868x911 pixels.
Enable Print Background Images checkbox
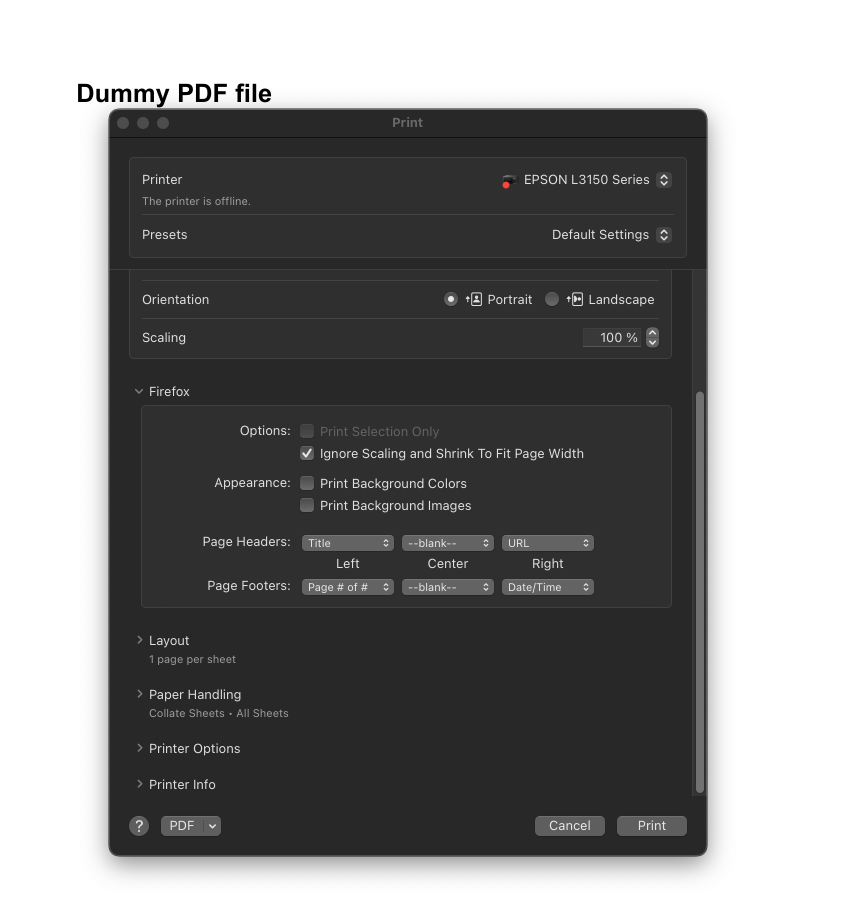pos(307,505)
